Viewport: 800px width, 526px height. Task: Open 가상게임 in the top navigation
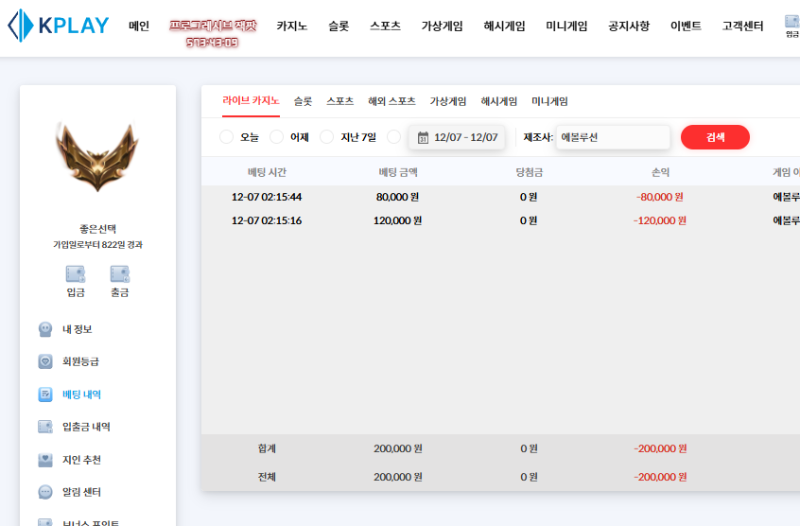tap(442, 26)
